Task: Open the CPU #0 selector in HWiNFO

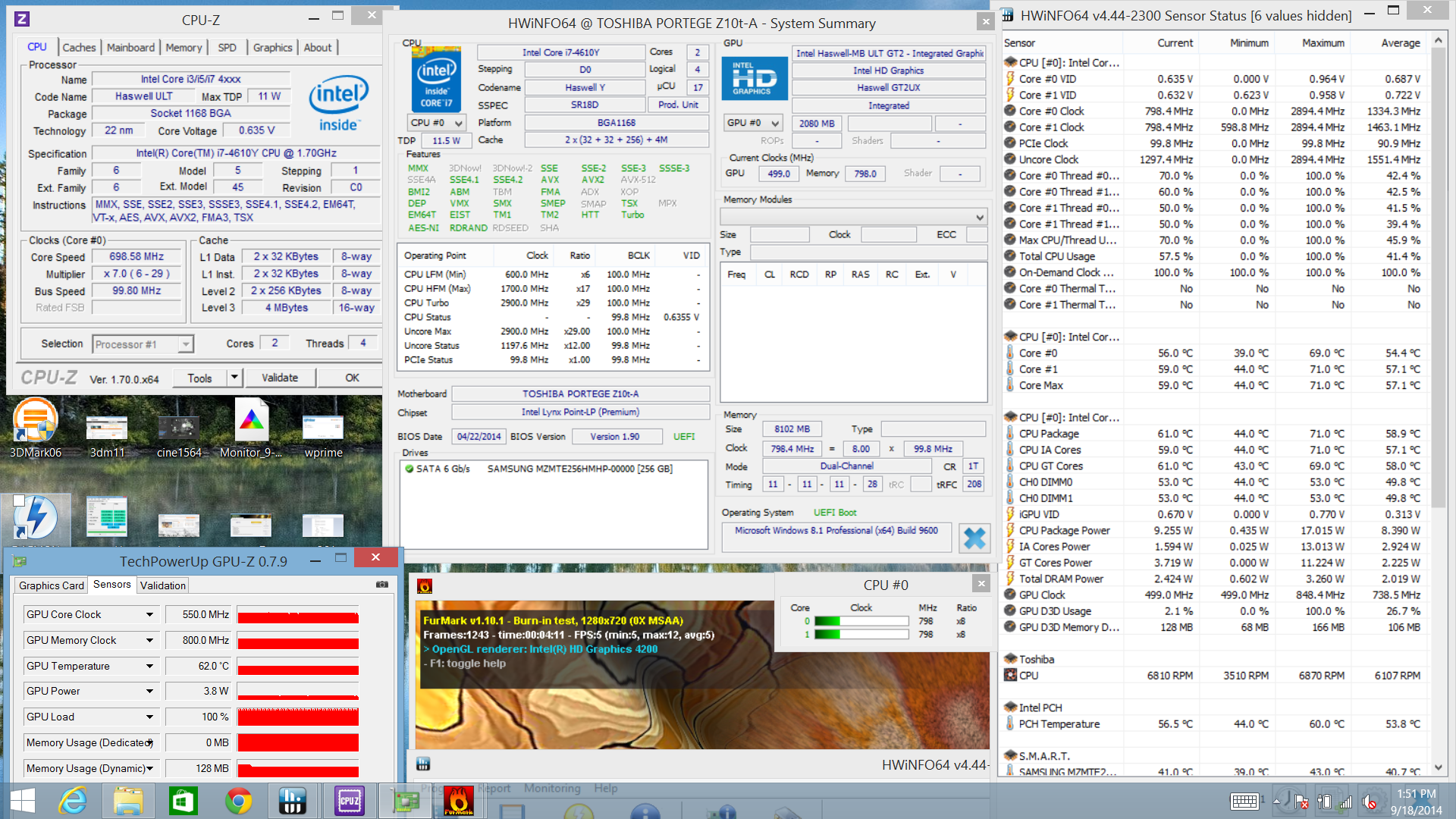Action: [437, 122]
